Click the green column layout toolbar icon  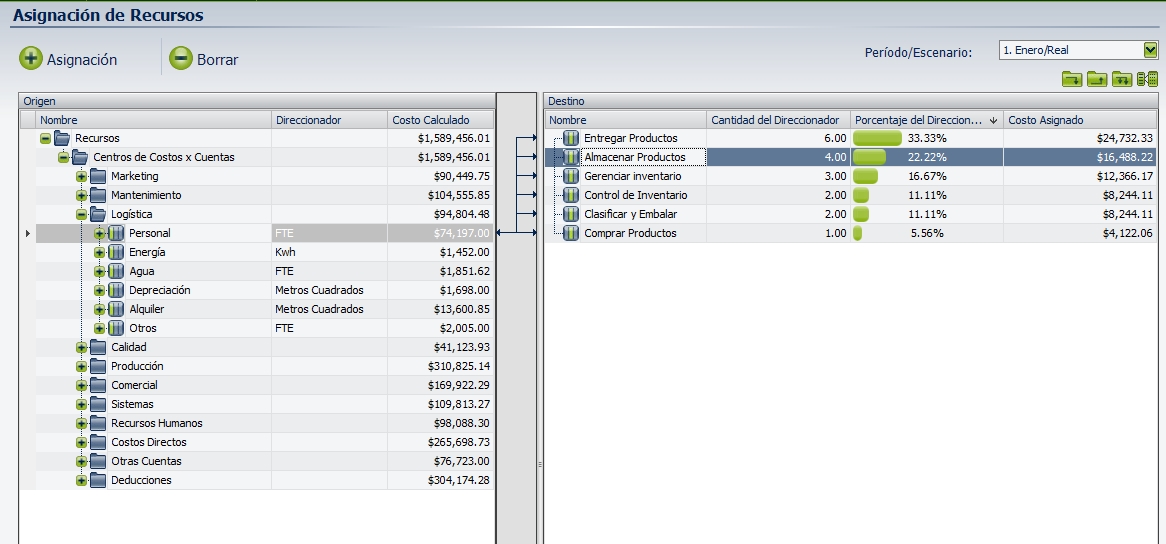(x=1147, y=79)
